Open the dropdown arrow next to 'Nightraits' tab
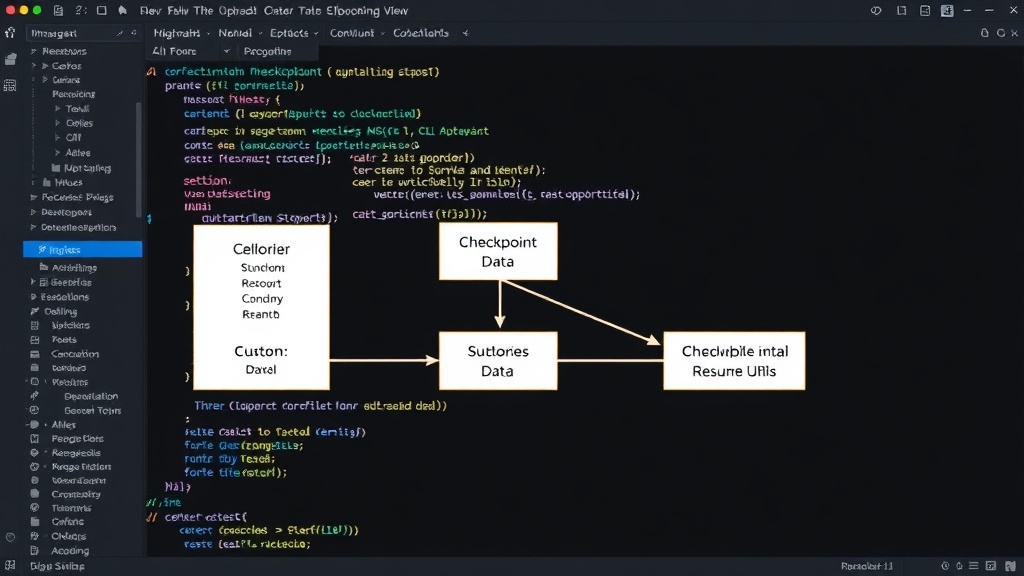1024x576 pixels. 208,33
